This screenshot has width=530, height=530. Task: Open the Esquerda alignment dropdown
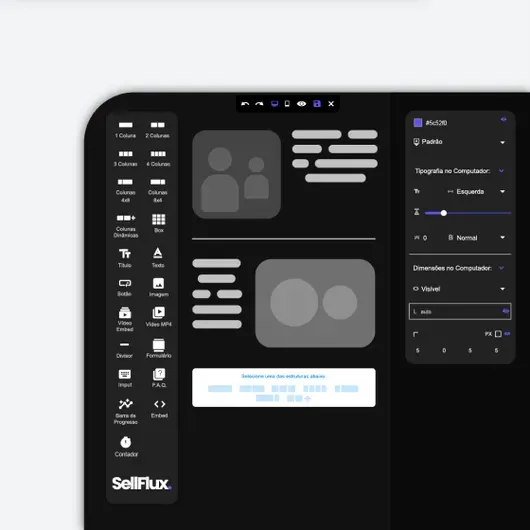pos(477,192)
